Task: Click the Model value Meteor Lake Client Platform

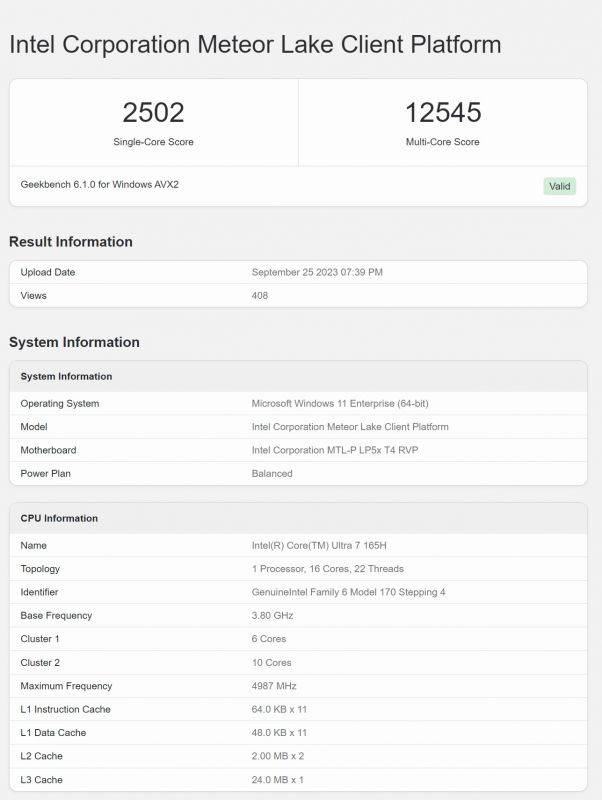Action: [350, 427]
